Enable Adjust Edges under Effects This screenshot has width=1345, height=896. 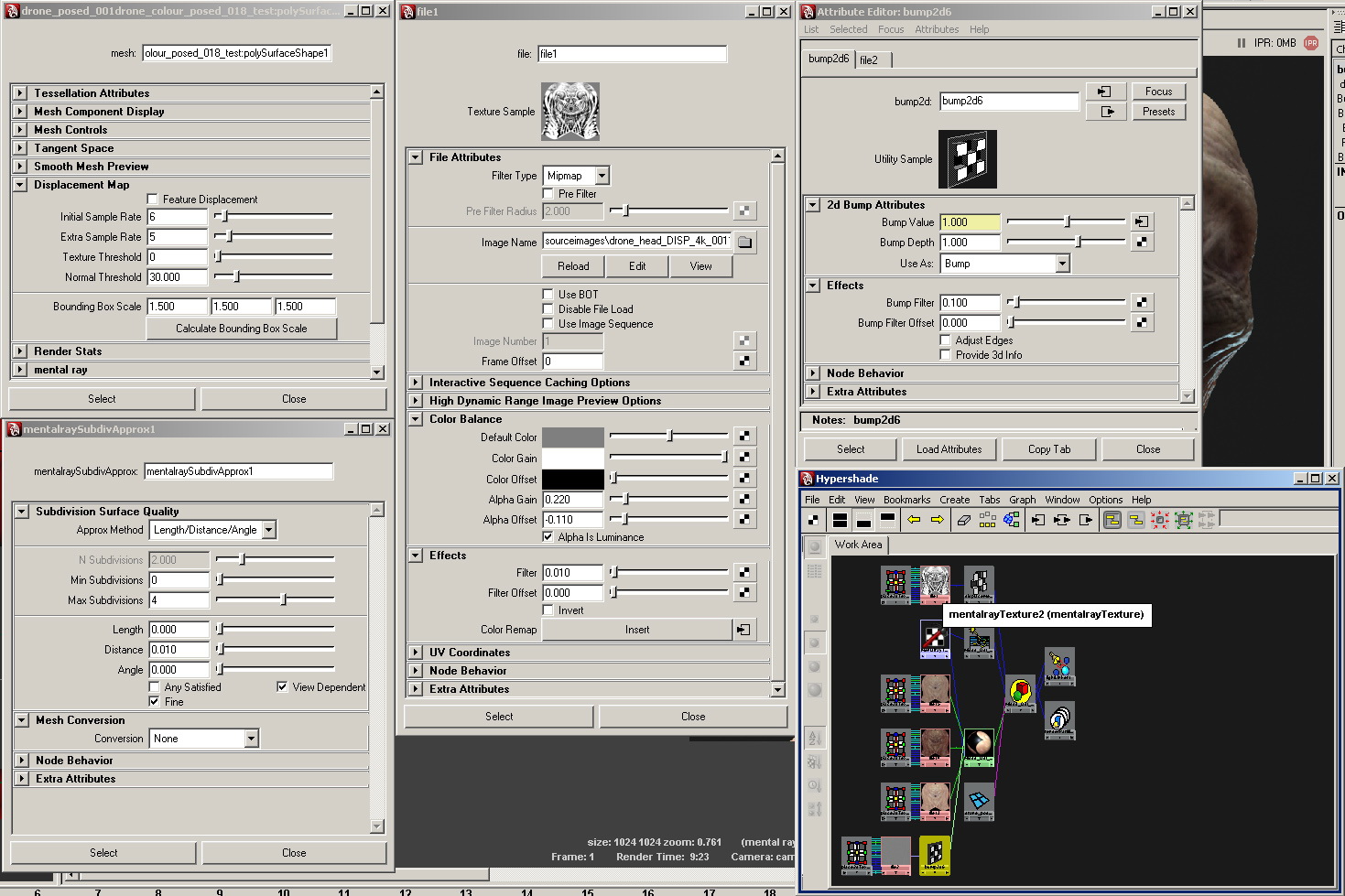click(944, 340)
